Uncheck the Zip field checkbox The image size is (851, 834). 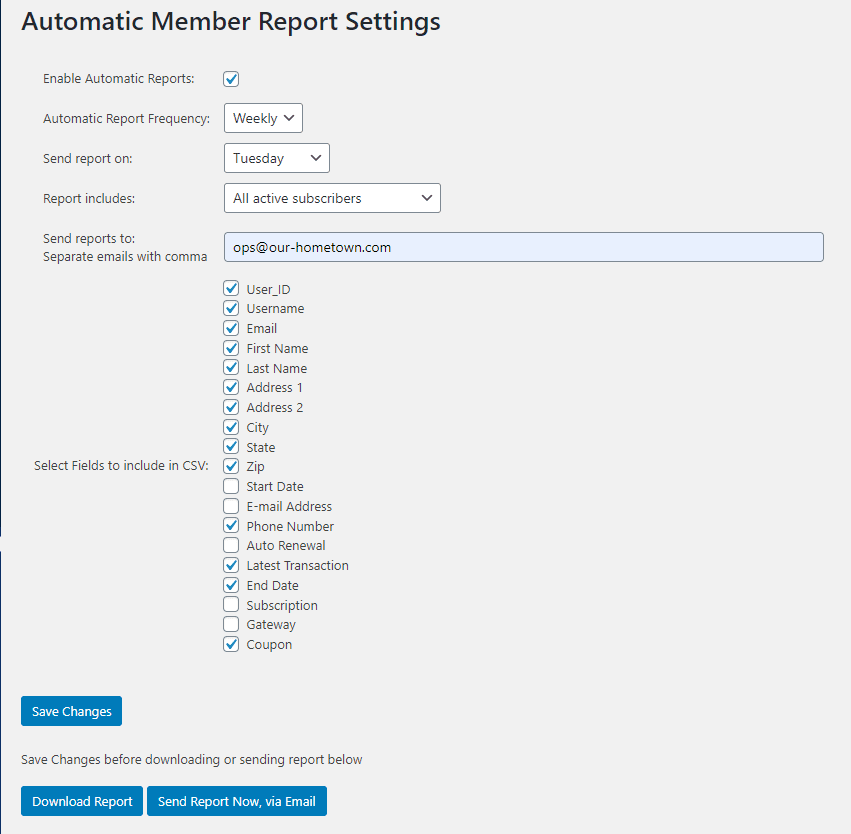(x=231, y=466)
